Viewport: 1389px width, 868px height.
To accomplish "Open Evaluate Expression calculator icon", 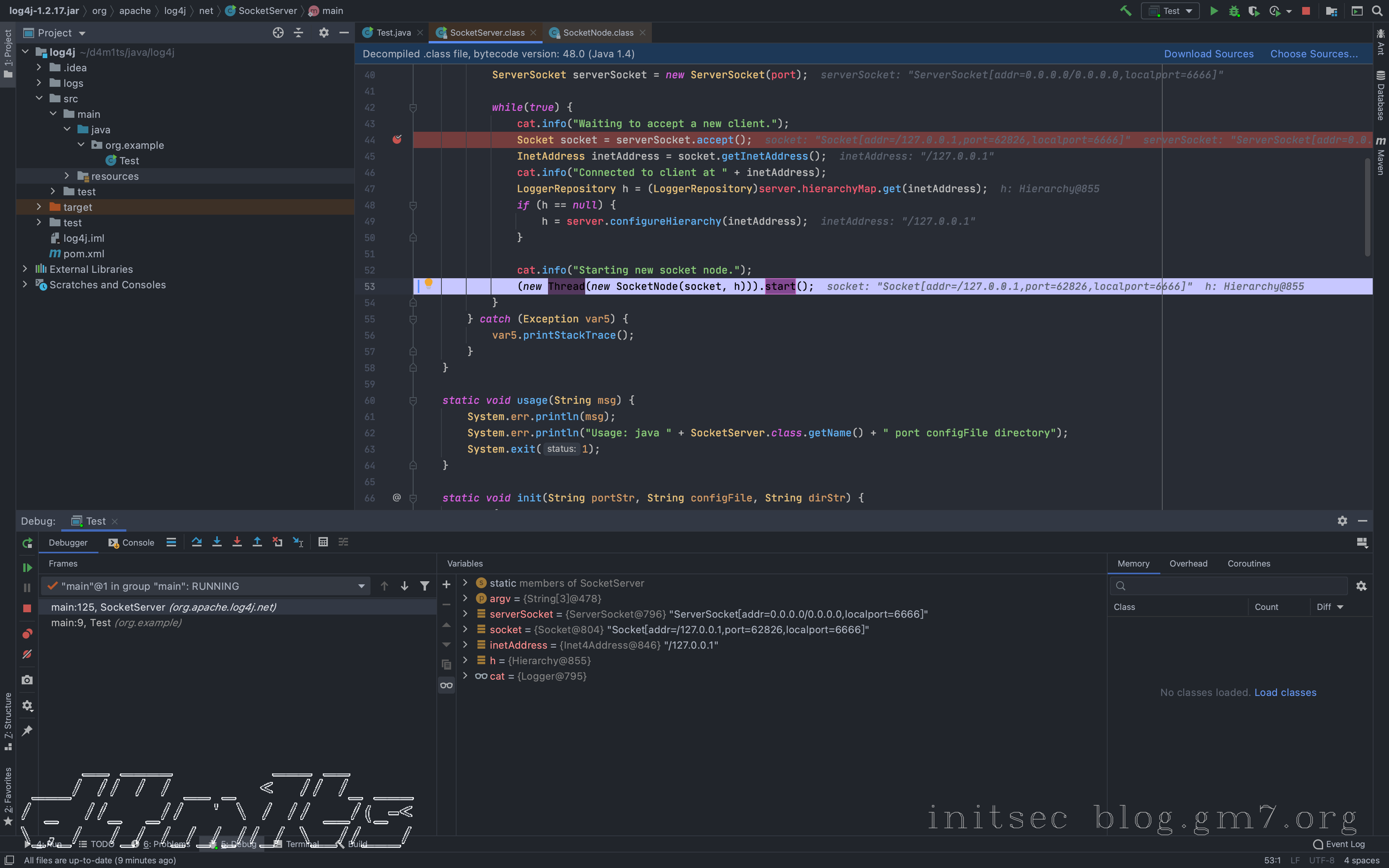I will click(x=323, y=542).
